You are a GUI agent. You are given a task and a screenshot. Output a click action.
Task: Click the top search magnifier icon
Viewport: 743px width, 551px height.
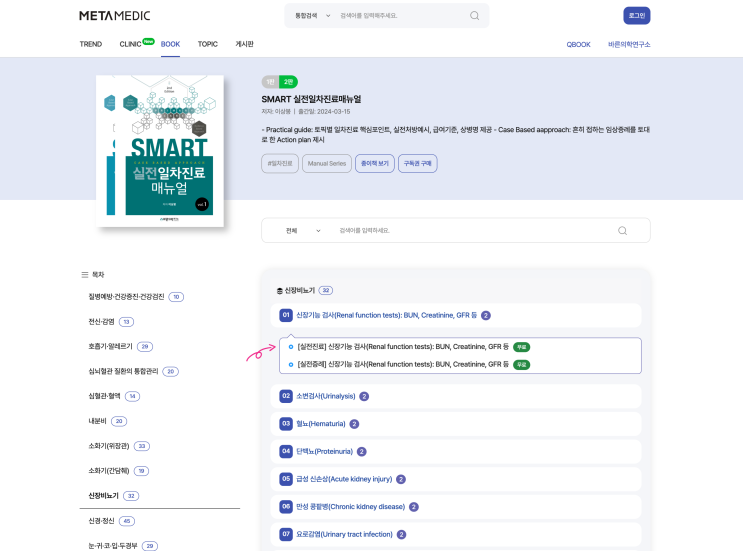(474, 16)
